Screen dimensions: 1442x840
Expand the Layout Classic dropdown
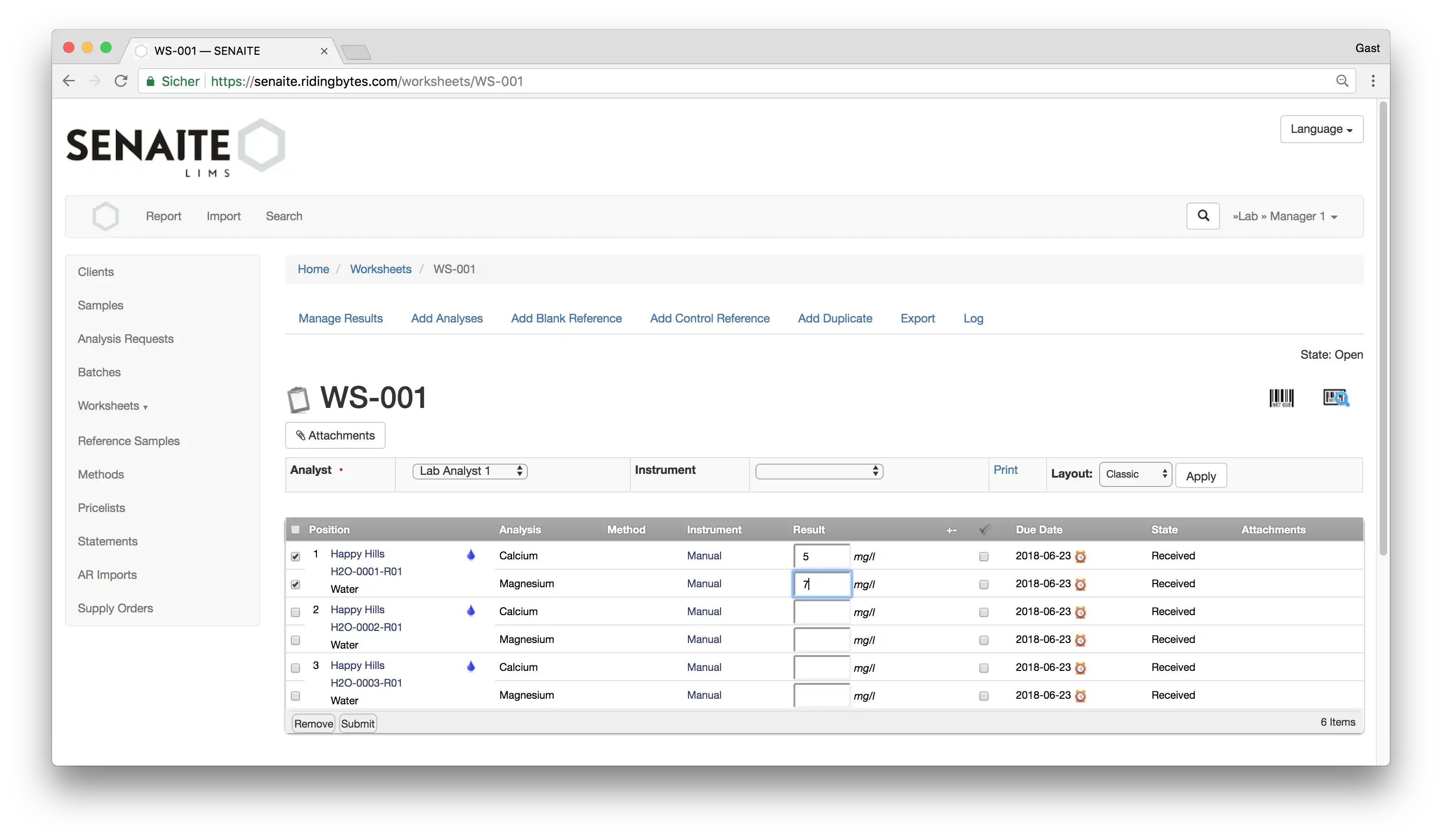[x=1135, y=473]
